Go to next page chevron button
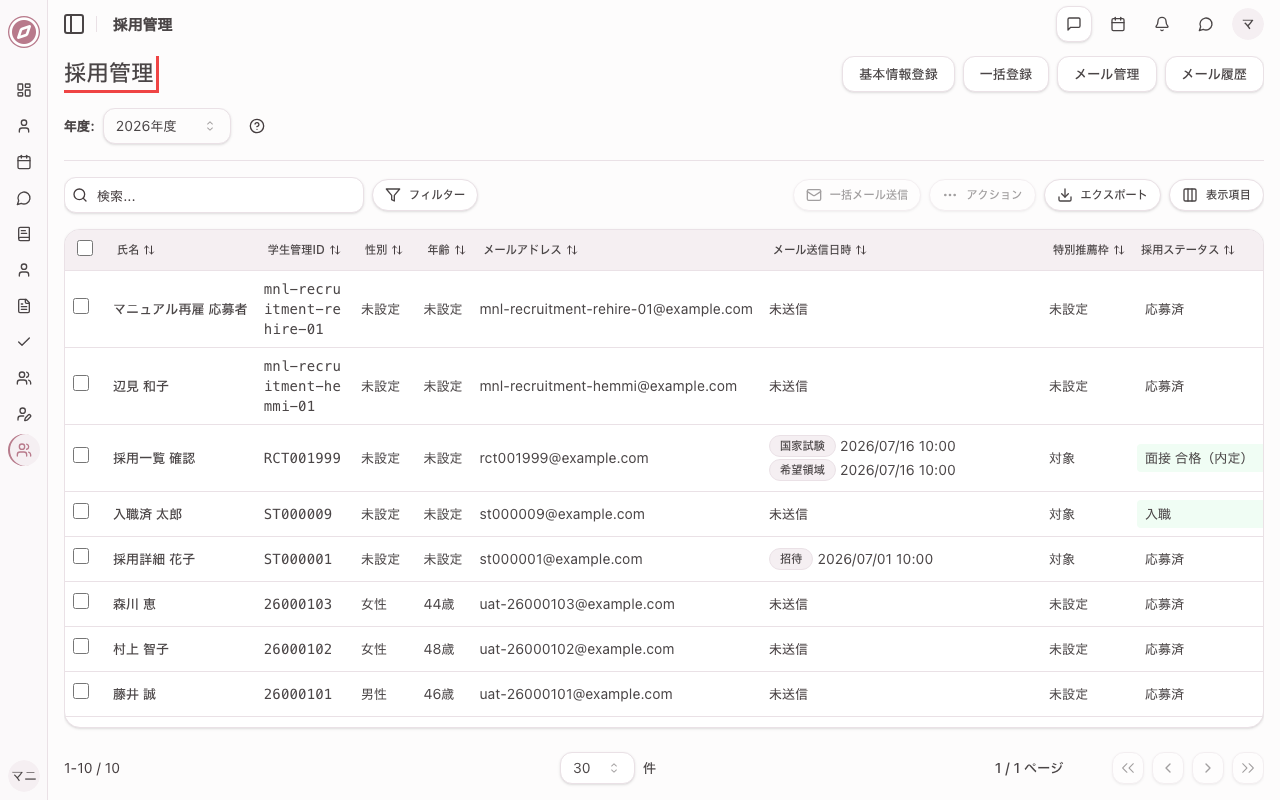 pyautogui.click(x=1208, y=768)
